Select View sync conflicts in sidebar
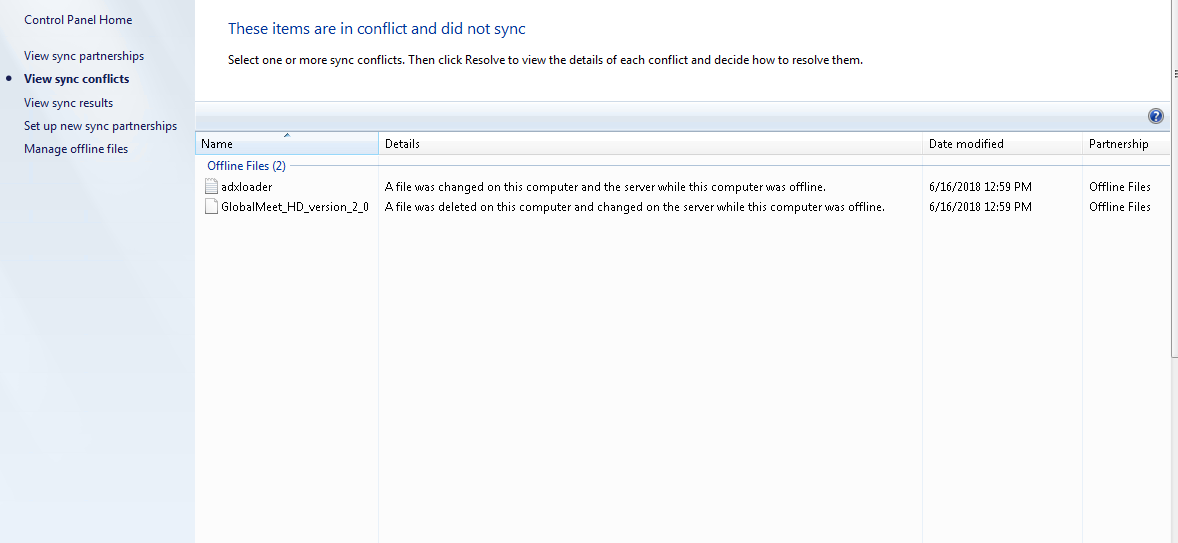 click(76, 79)
